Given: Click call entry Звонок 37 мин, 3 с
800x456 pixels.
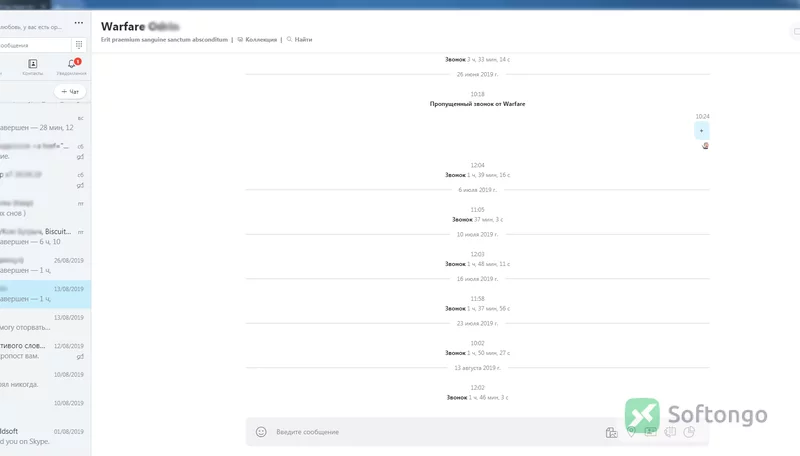Looking at the screenshot, I should [x=477, y=219].
